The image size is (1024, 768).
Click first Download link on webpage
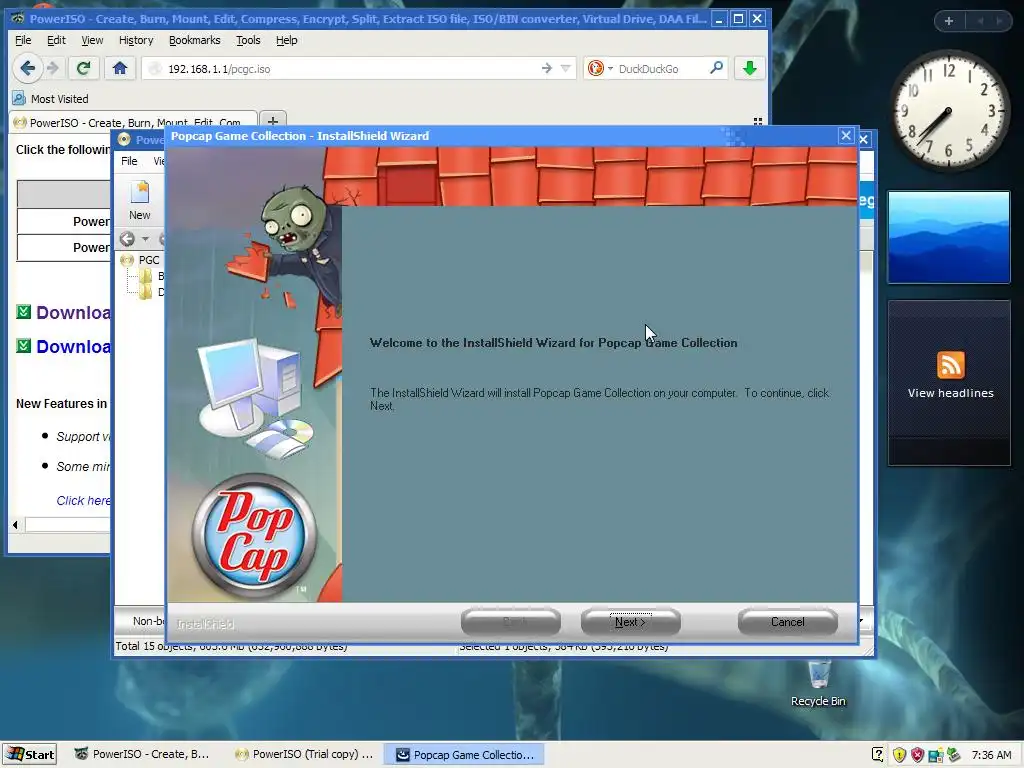[73, 312]
